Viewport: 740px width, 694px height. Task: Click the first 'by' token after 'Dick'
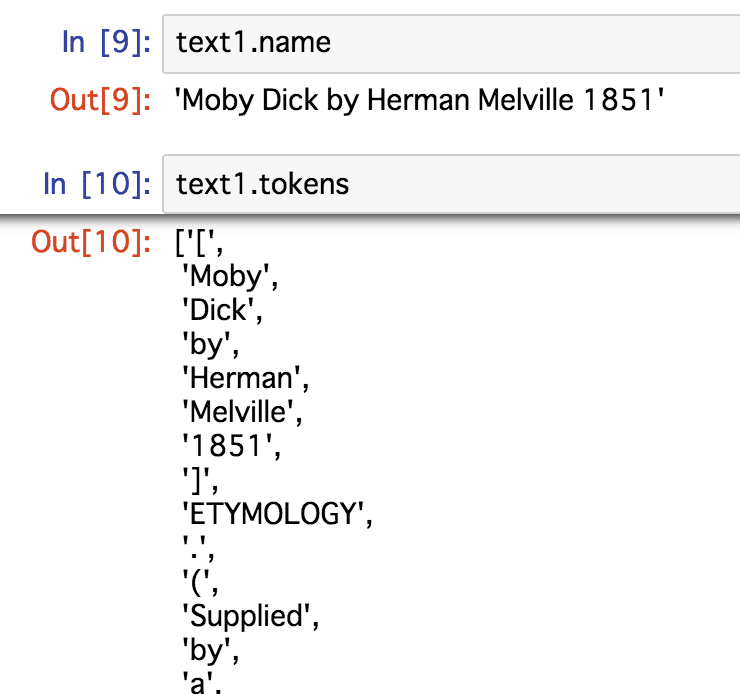click(x=211, y=345)
